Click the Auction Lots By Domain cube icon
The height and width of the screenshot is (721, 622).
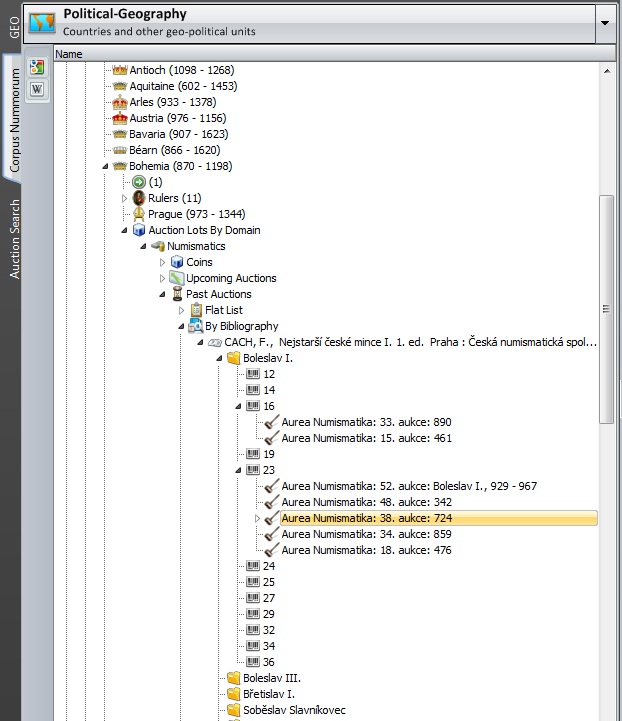pos(139,230)
